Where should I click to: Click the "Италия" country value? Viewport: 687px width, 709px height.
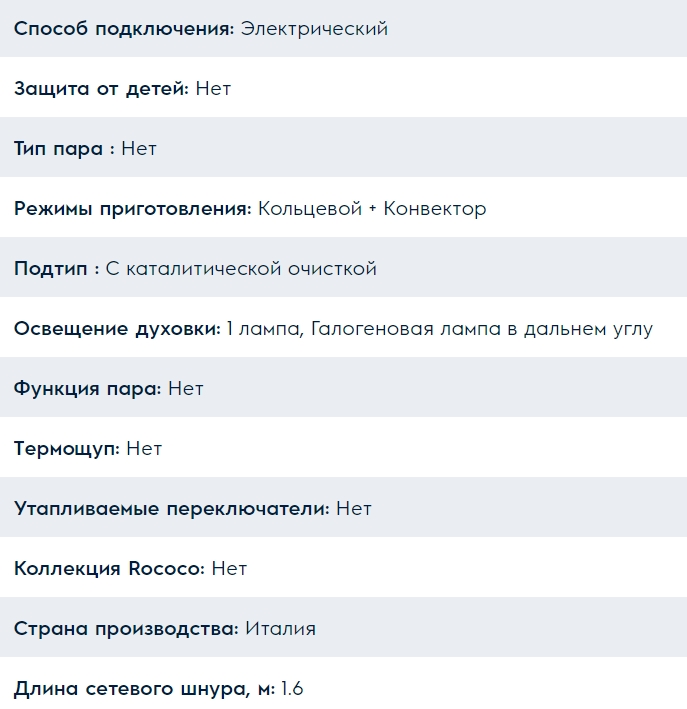281,629
